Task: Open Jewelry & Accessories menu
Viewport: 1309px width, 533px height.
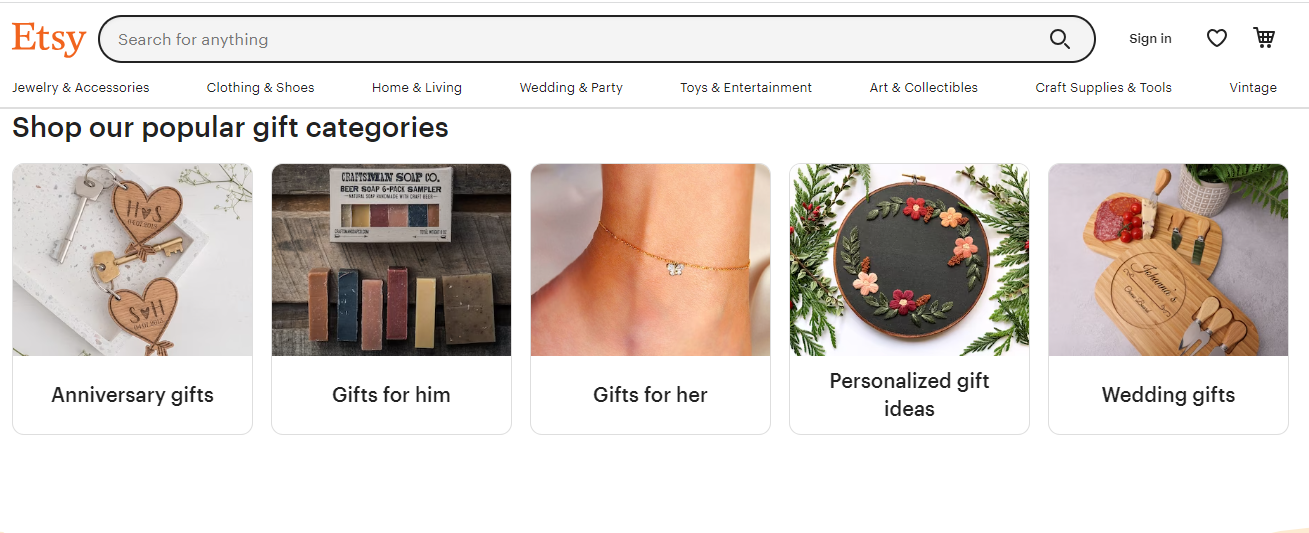Action: [81, 88]
